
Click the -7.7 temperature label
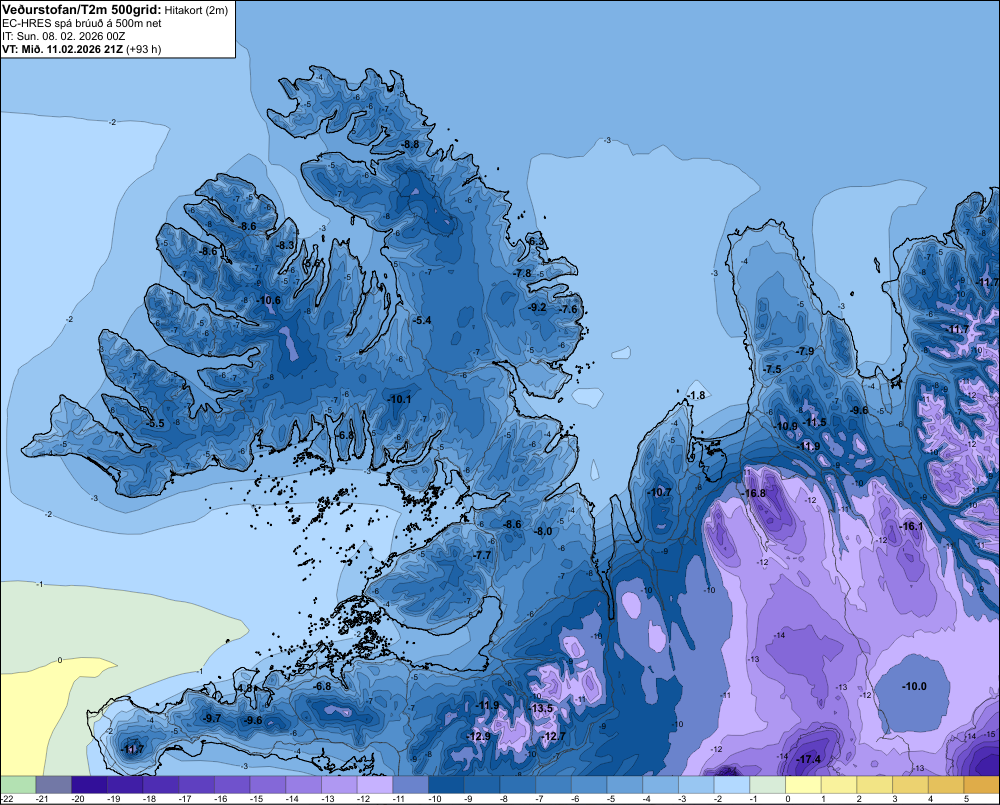(x=483, y=555)
